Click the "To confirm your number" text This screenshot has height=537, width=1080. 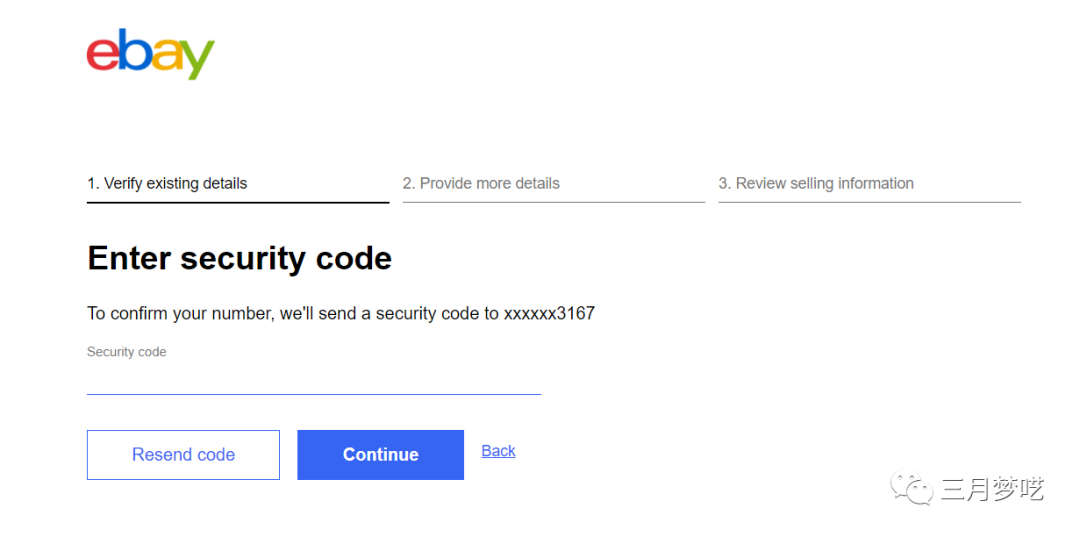(x=180, y=313)
